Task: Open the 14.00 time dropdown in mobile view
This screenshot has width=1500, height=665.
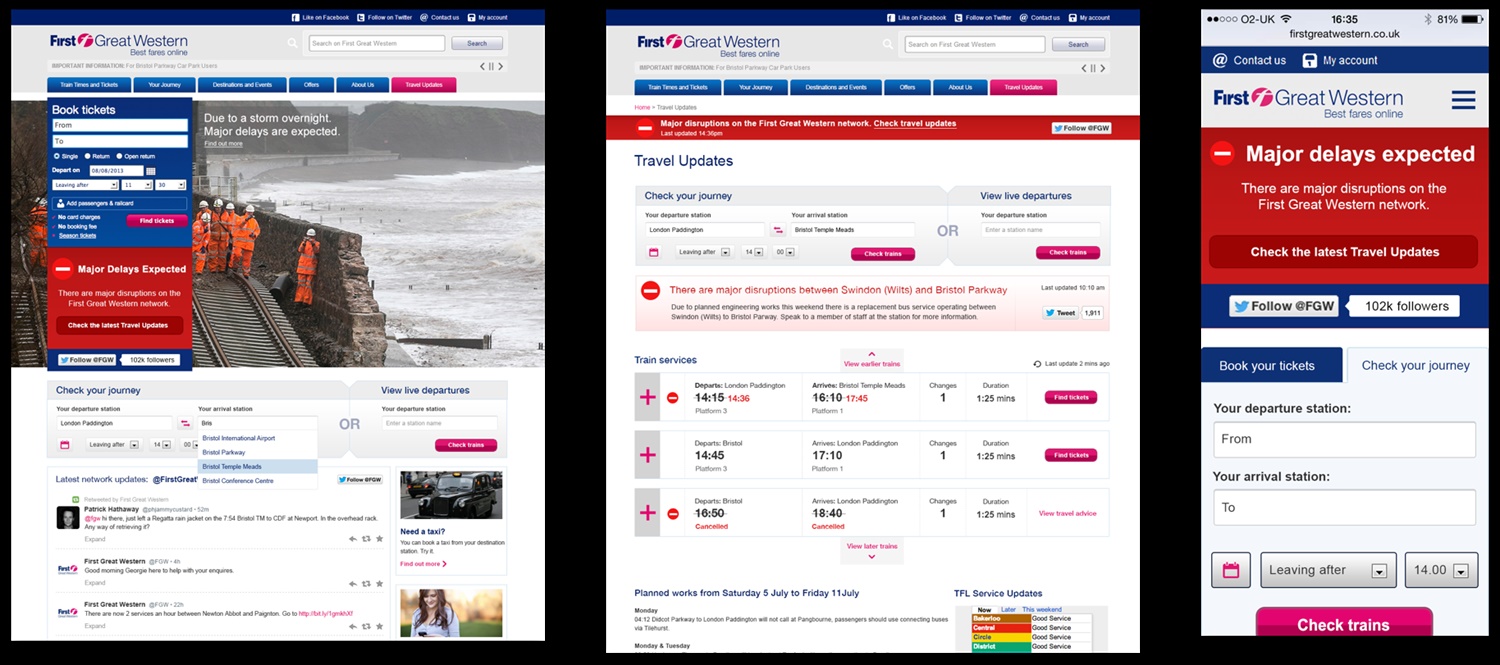Action: [1441, 570]
